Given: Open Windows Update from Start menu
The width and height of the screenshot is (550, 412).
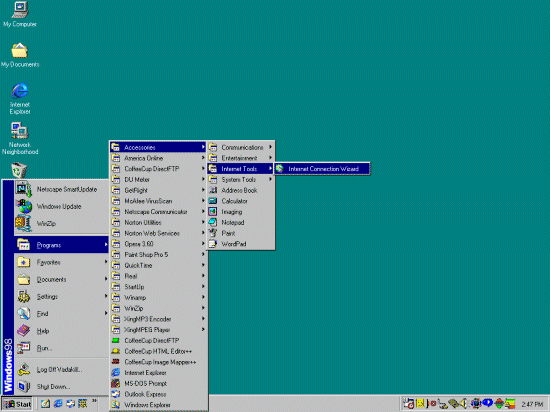Looking at the screenshot, I should point(62,207).
